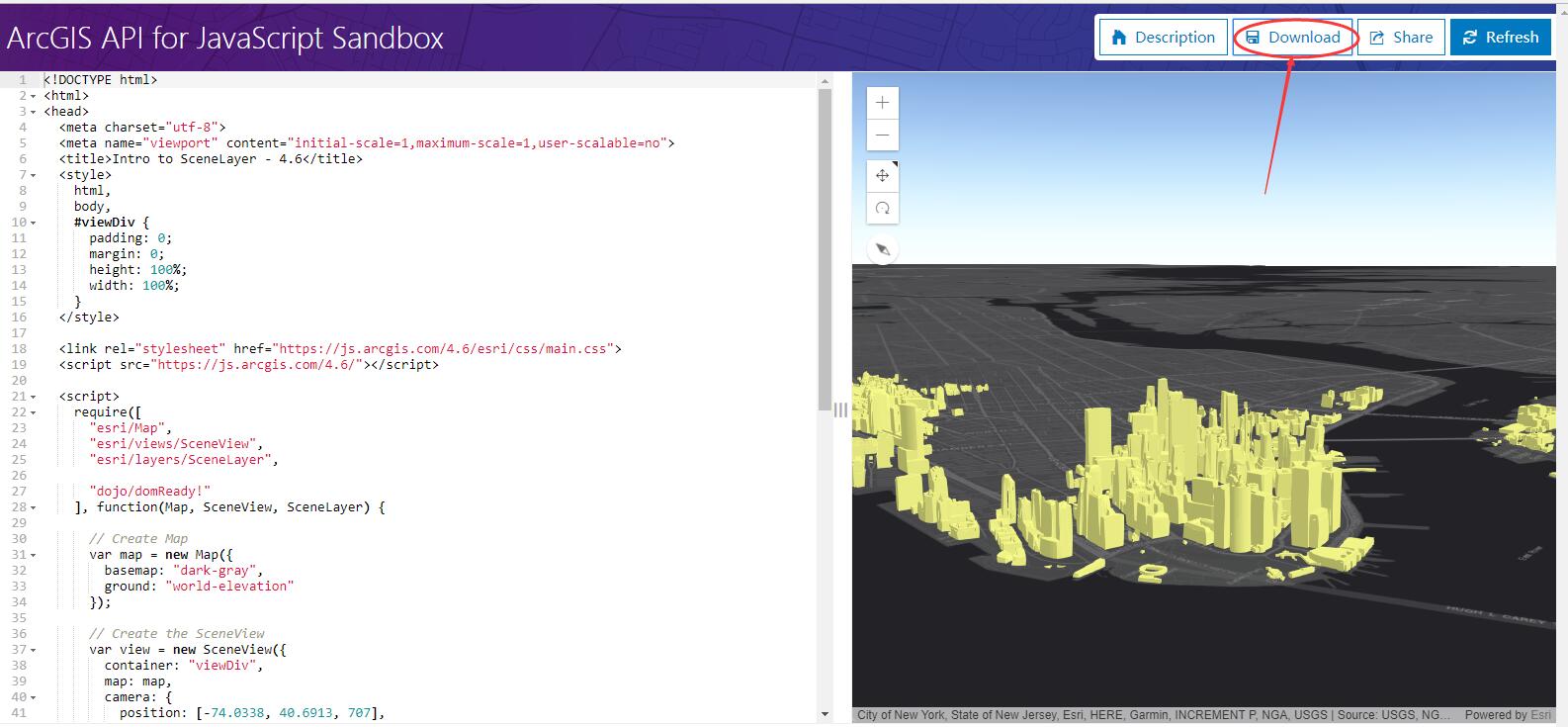
Task: Reset compass orientation to north
Action: 883,249
